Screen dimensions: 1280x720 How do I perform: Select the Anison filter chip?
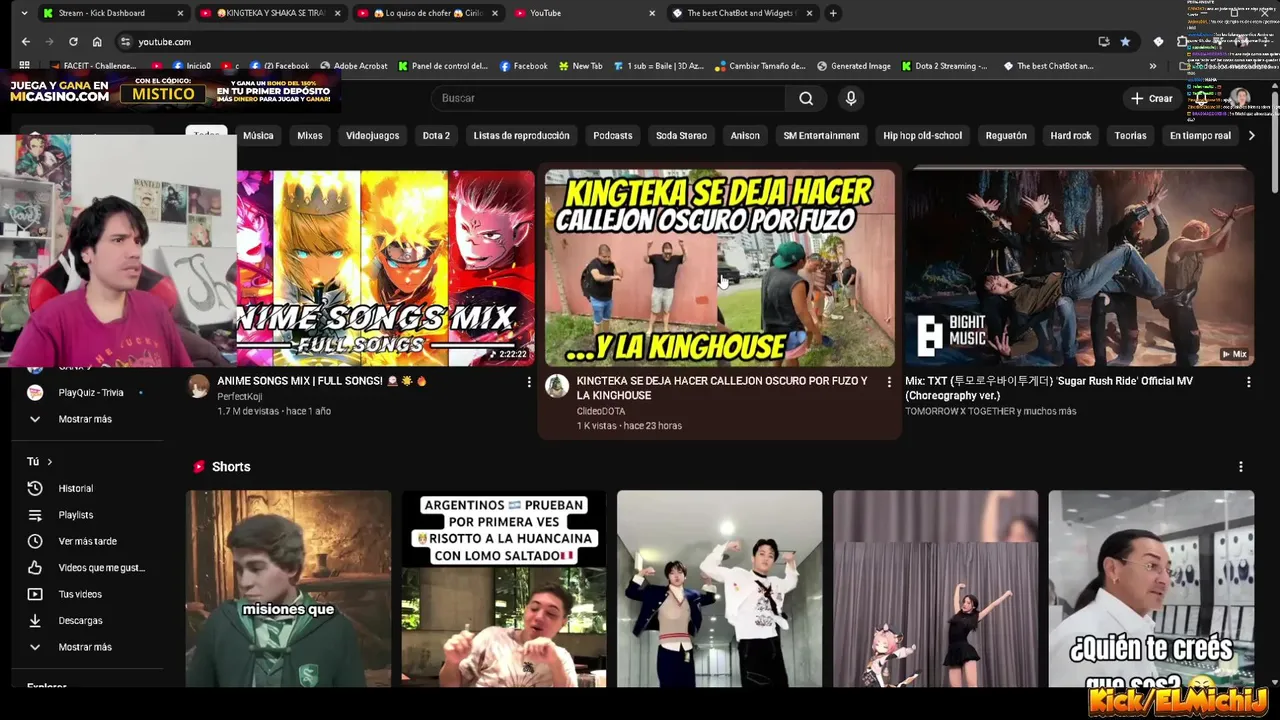(745, 135)
